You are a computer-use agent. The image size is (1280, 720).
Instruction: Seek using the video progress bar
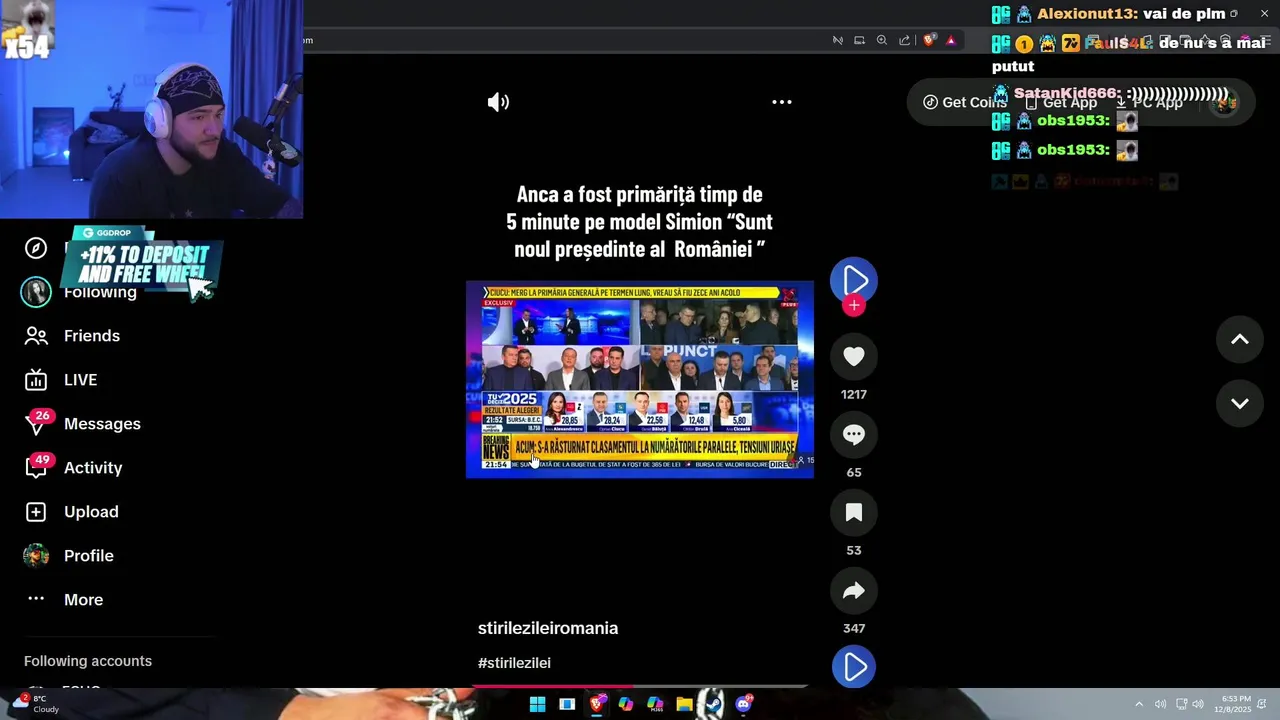click(x=640, y=686)
